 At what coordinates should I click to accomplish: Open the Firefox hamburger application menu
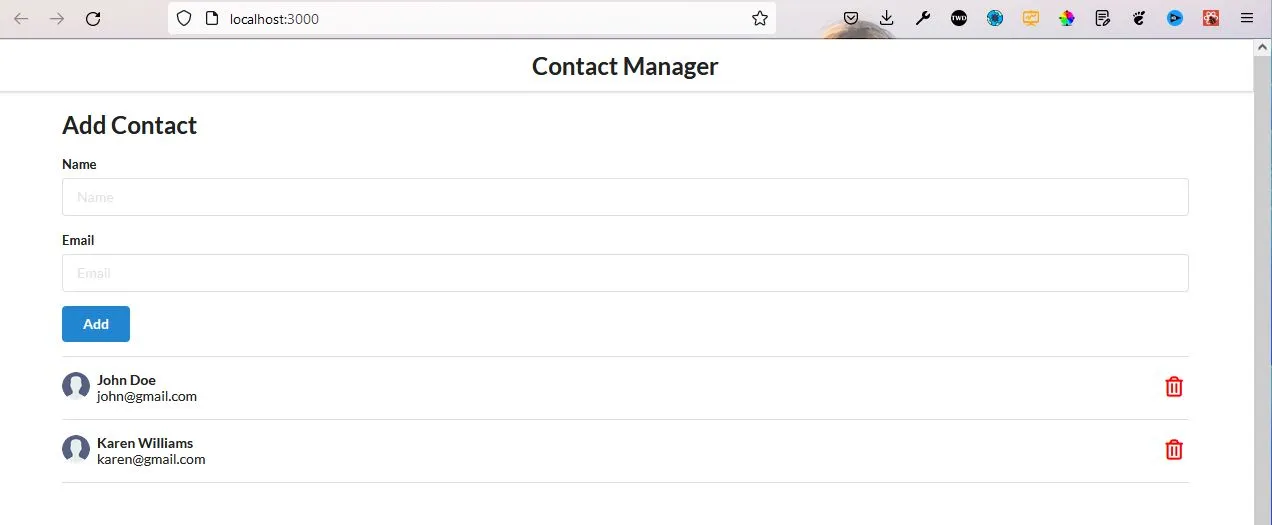[1247, 18]
